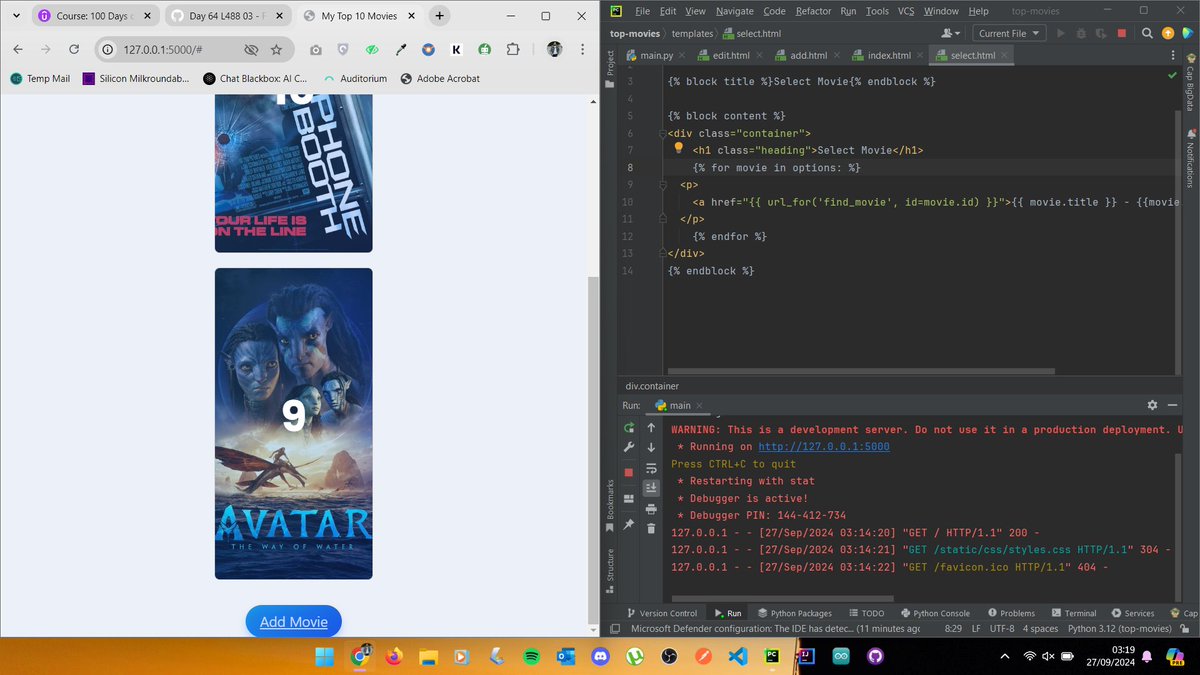Image resolution: width=1200 pixels, height=675 pixels.
Task: Click the intention lightbulb on line 7
Action: (678, 149)
